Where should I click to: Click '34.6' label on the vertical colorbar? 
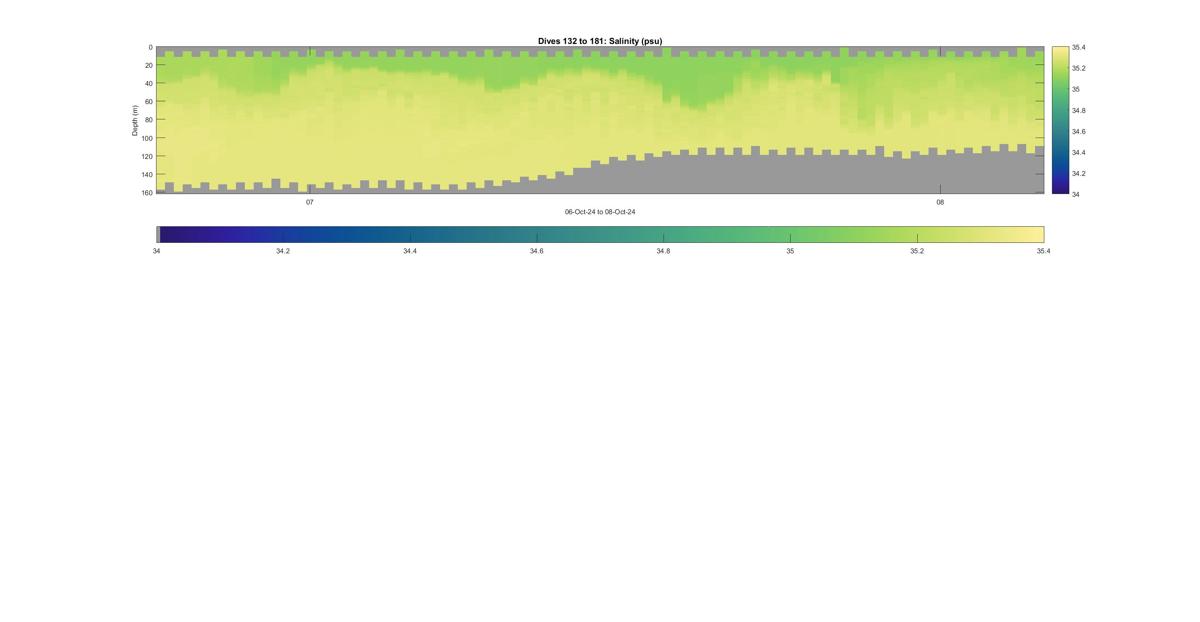click(1079, 131)
